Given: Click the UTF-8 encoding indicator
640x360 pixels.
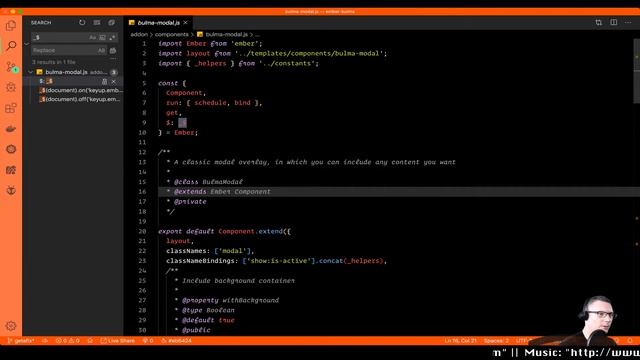Looking at the screenshot, I should pos(522,340).
